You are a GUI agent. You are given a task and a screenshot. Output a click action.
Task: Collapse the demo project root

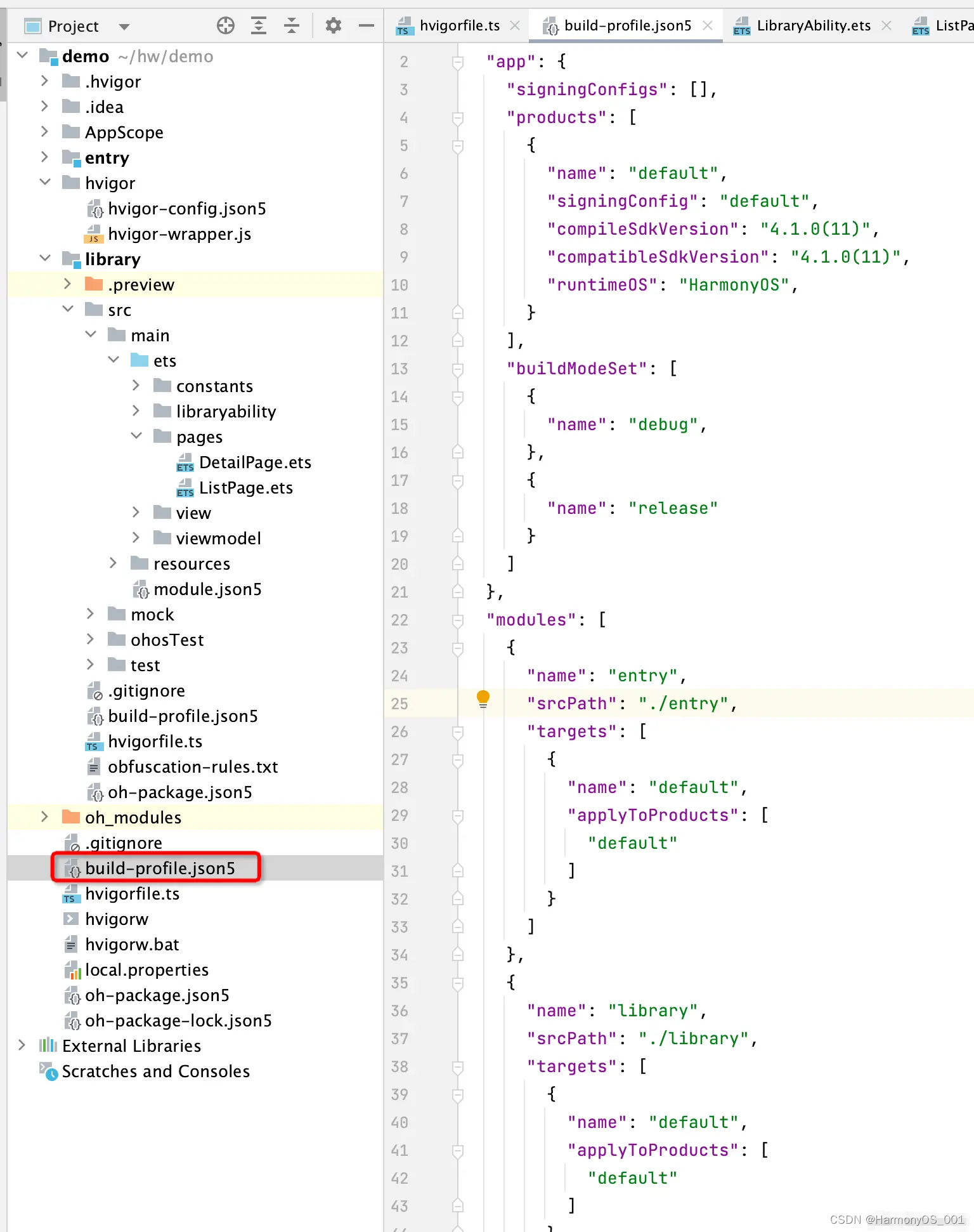[x=22, y=55]
